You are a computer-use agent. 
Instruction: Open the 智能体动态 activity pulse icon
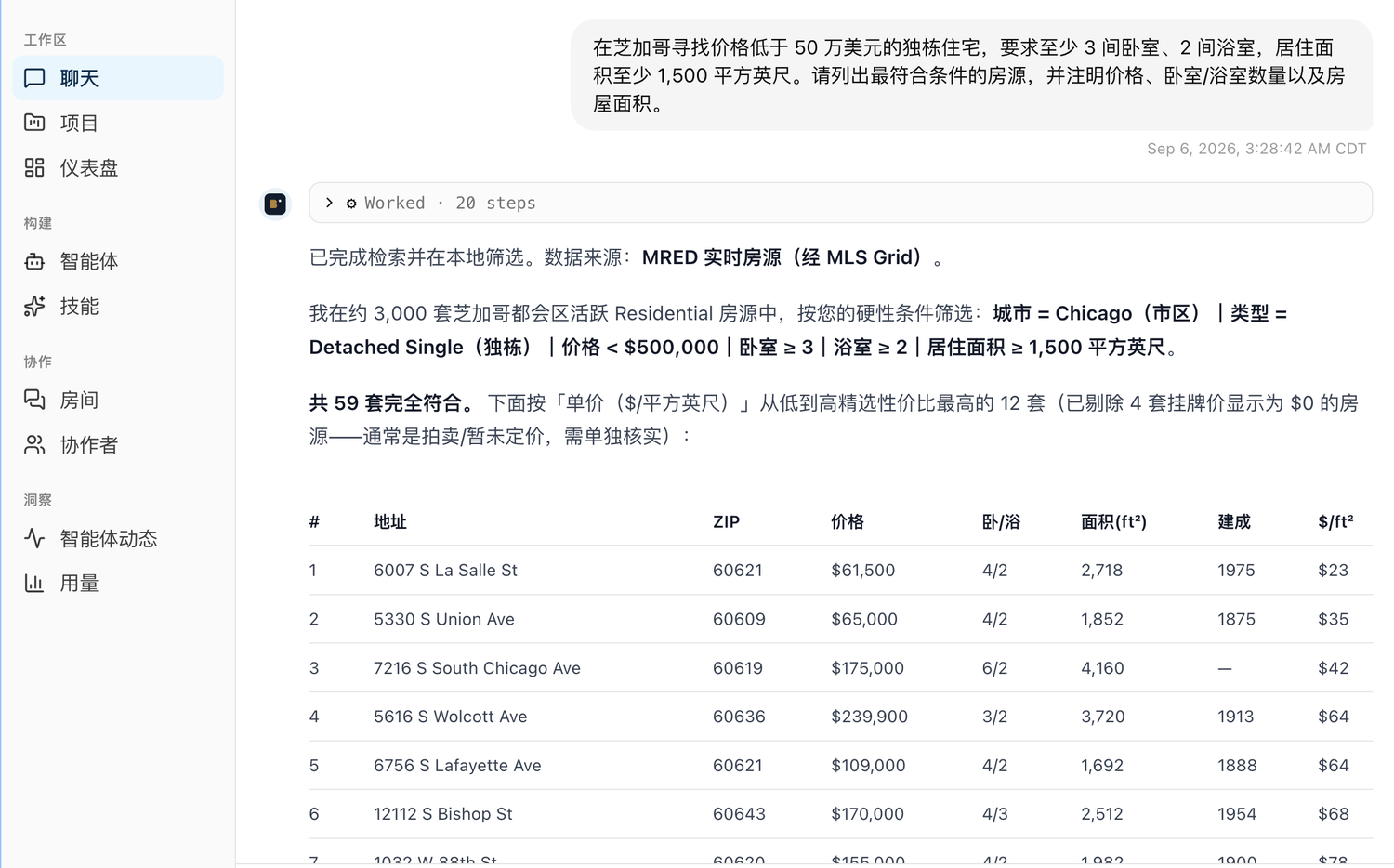tap(34, 538)
